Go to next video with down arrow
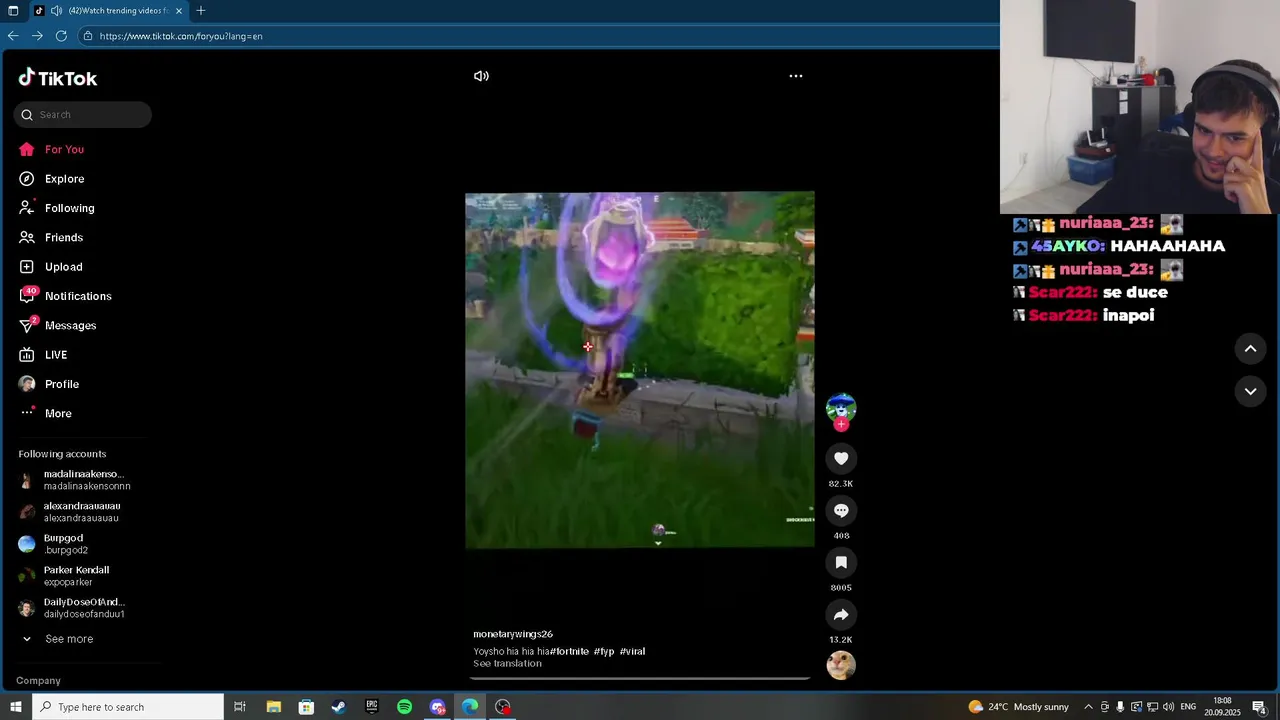This screenshot has width=1280, height=720. (x=1250, y=391)
